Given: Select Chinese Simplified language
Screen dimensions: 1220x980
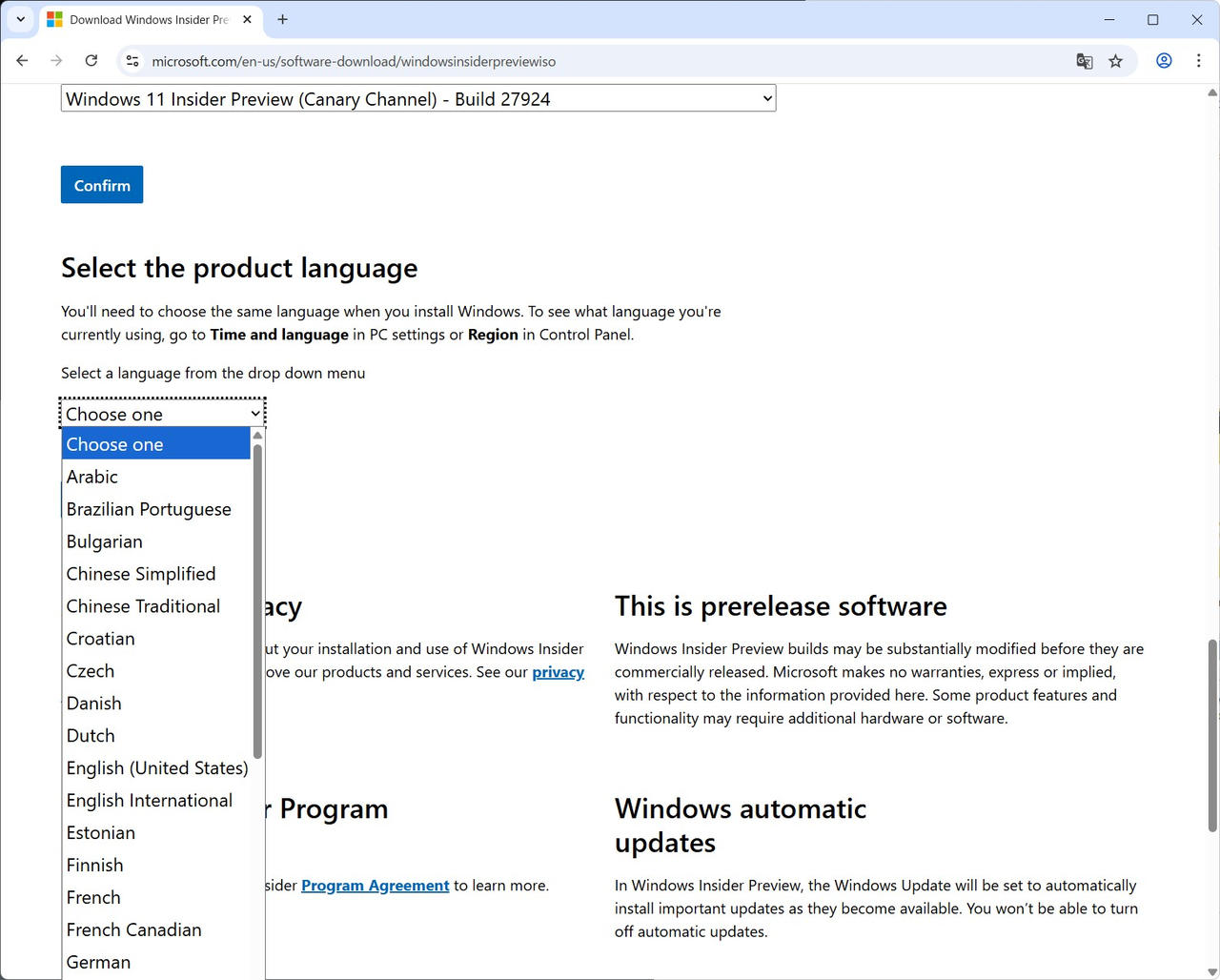Looking at the screenshot, I should 156,574.
